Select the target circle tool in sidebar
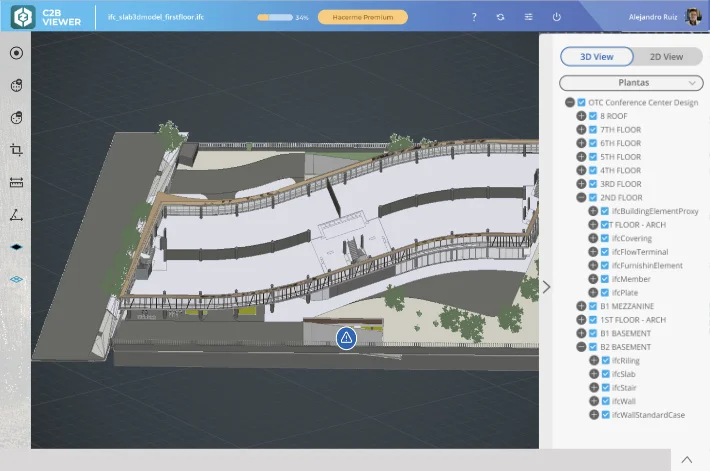The image size is (710, 471). 16,53
